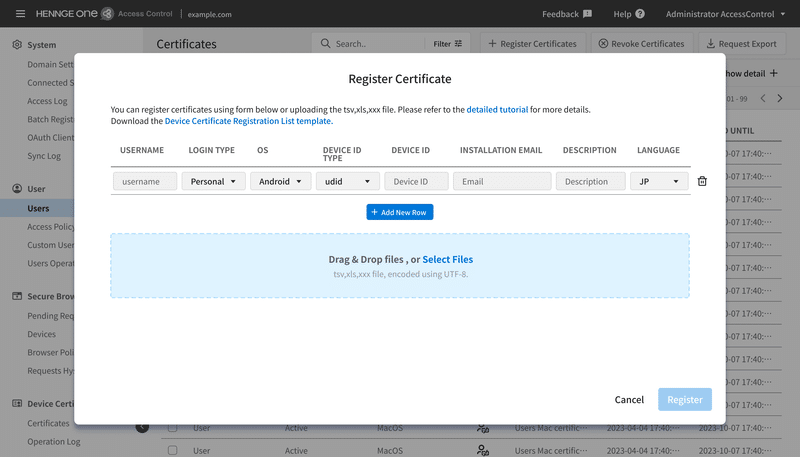Cancel the Register Certificate dialog

click(629, 399)
